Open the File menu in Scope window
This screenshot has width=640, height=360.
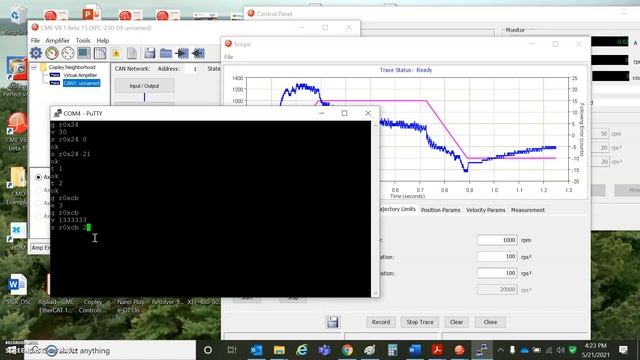pos(229,57)
